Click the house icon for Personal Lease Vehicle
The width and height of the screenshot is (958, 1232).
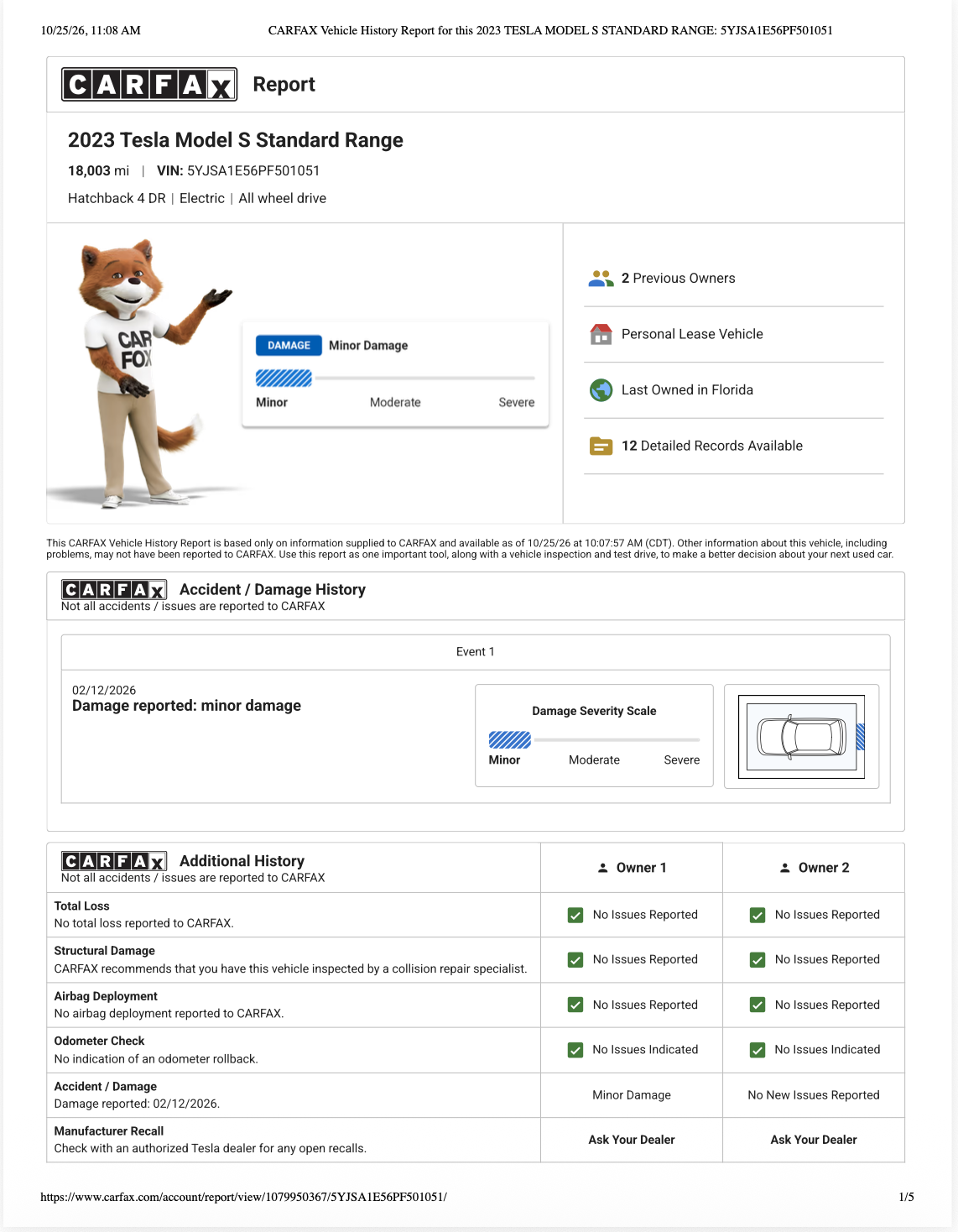601,334
